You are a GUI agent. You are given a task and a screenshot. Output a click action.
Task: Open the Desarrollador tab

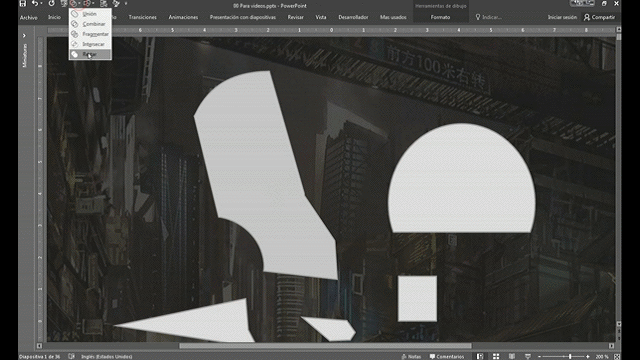pyautogui.click(x=353, y=17)
